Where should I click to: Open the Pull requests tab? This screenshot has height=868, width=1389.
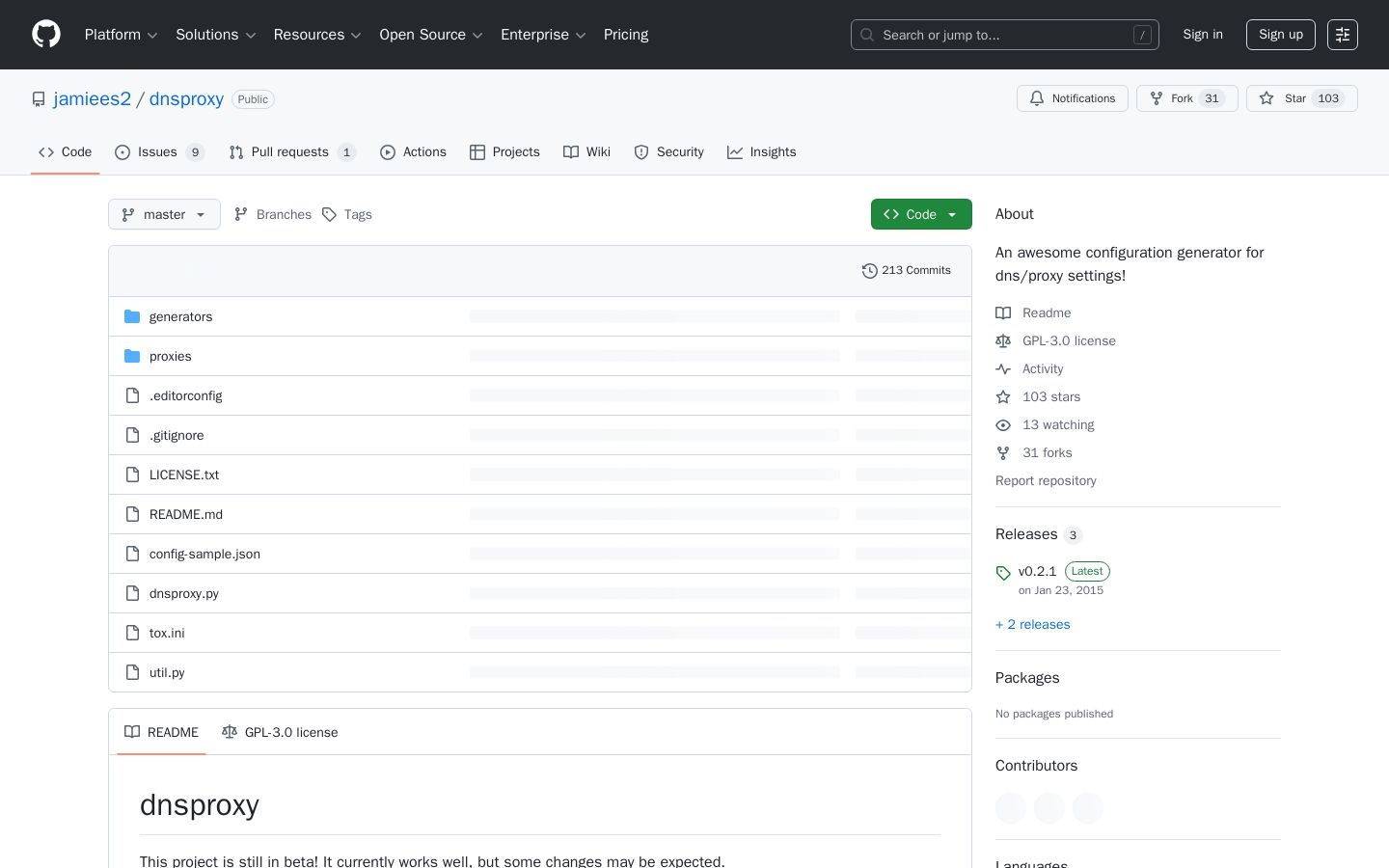tap(292, 152)
